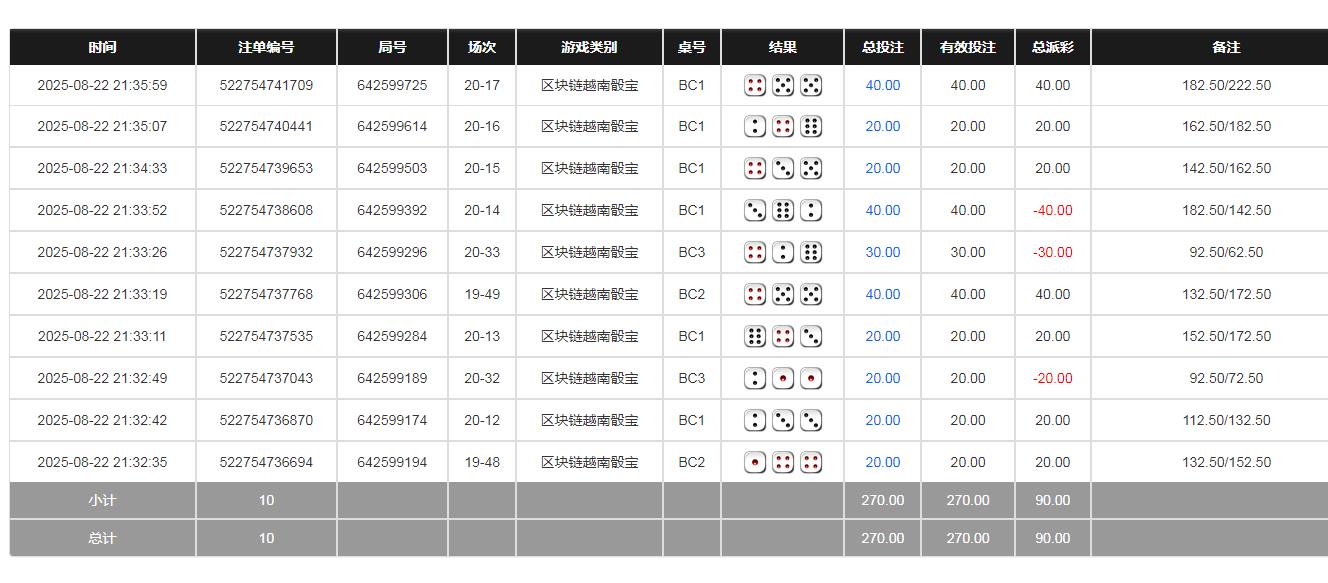Click the red-pip dice icon in row 20-32
This screenshot has width=1328, height=583.
coord(783,378)
